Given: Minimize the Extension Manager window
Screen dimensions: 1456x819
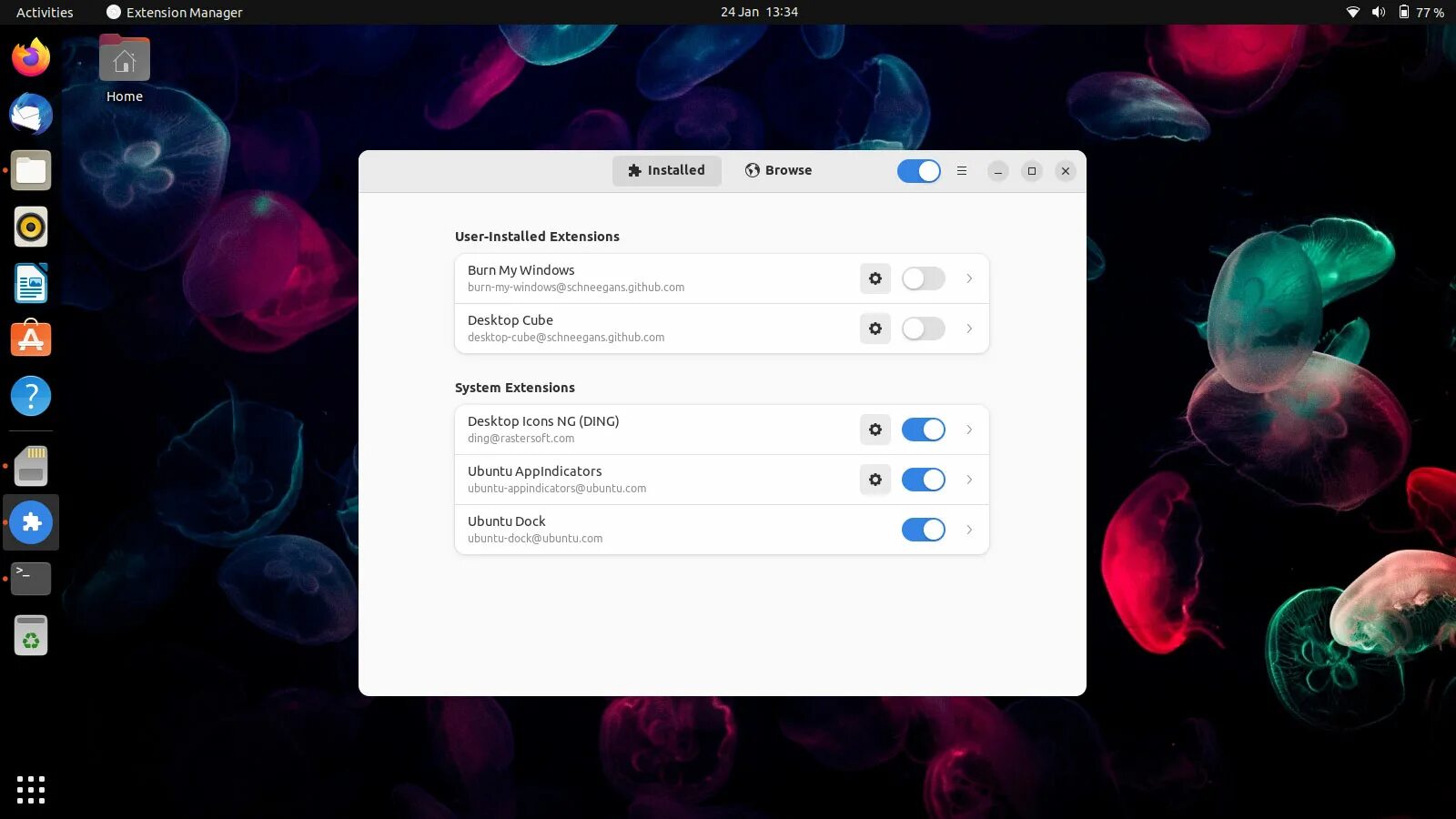Looking at the screenshot, I should (998, 171).
